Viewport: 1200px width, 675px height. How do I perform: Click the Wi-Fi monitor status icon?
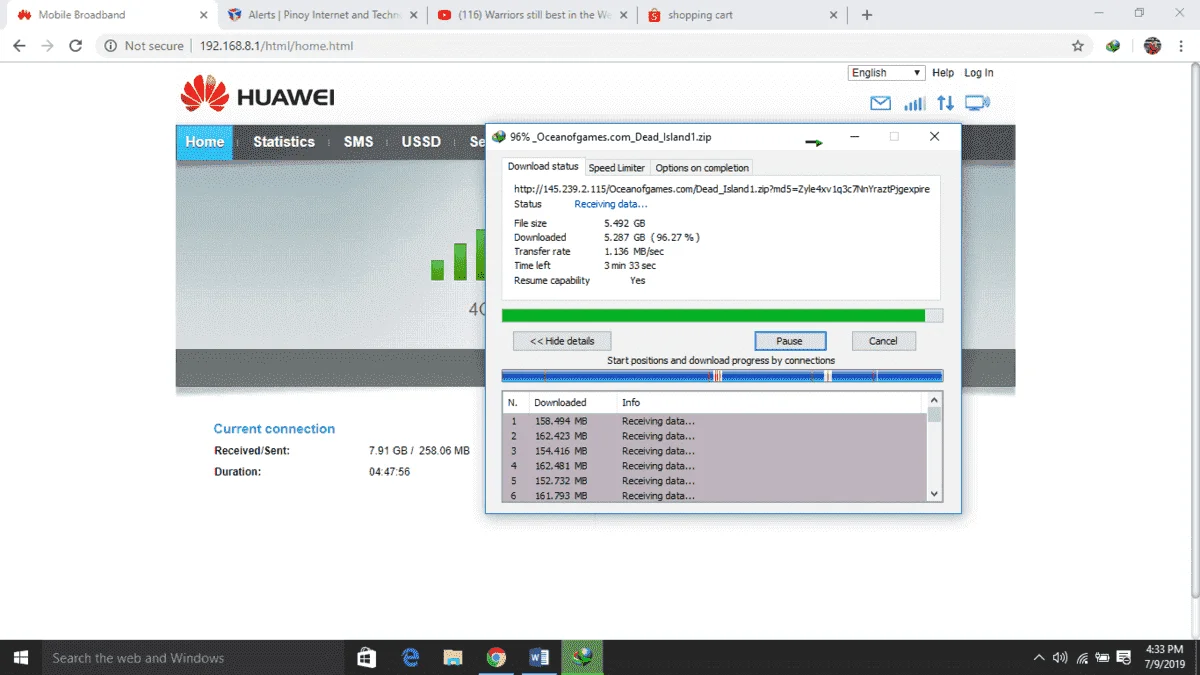tap(977, 103)
